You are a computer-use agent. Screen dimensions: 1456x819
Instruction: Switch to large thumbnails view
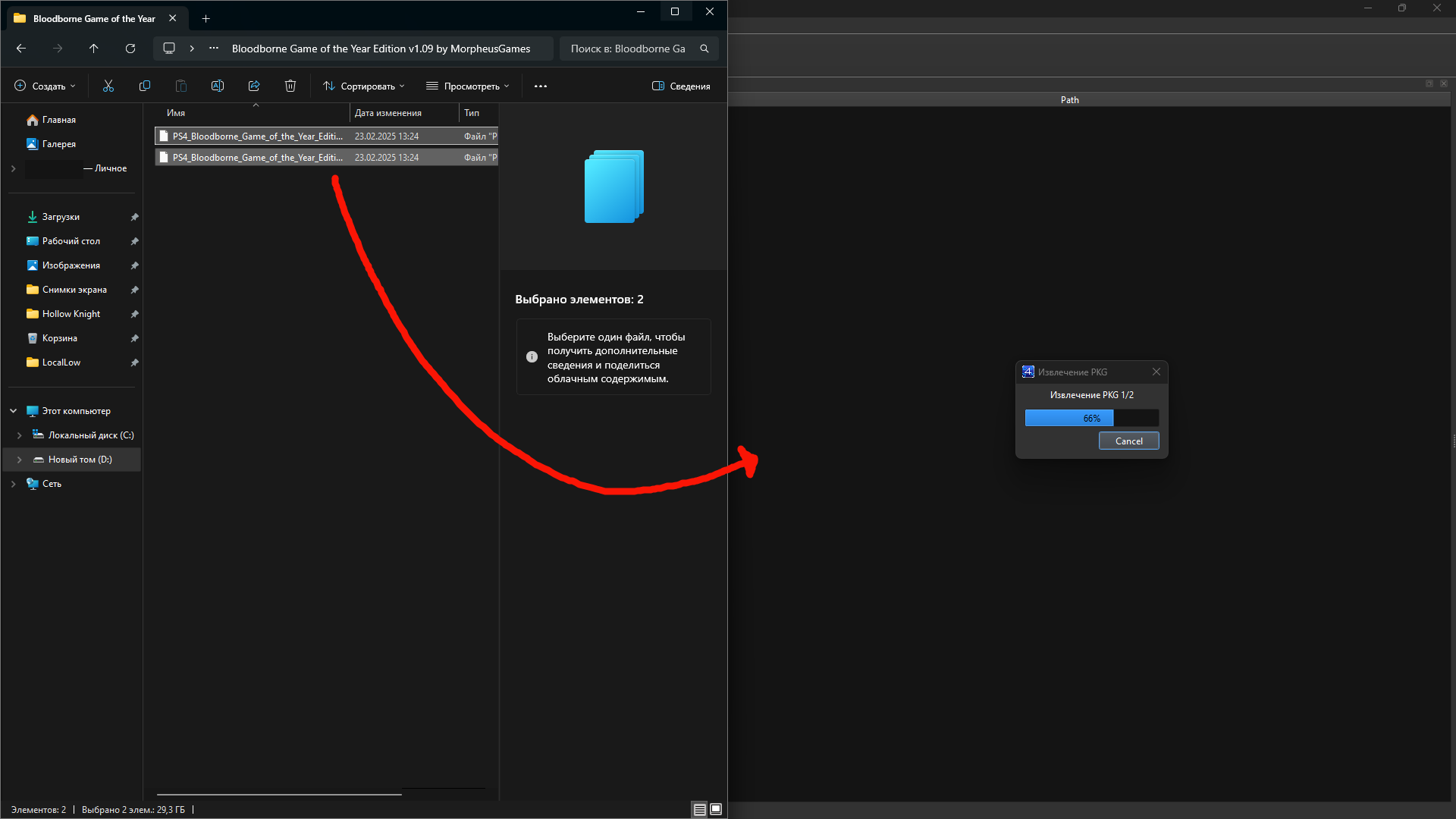point(716,809)
